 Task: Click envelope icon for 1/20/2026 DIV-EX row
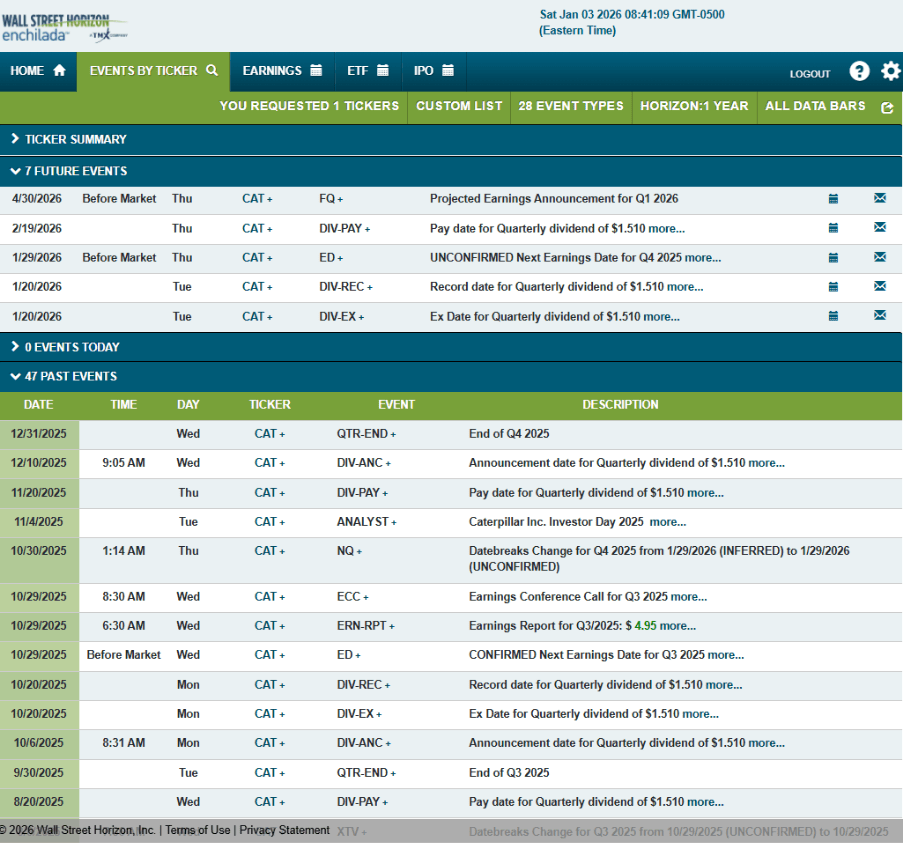pos(880,316)
